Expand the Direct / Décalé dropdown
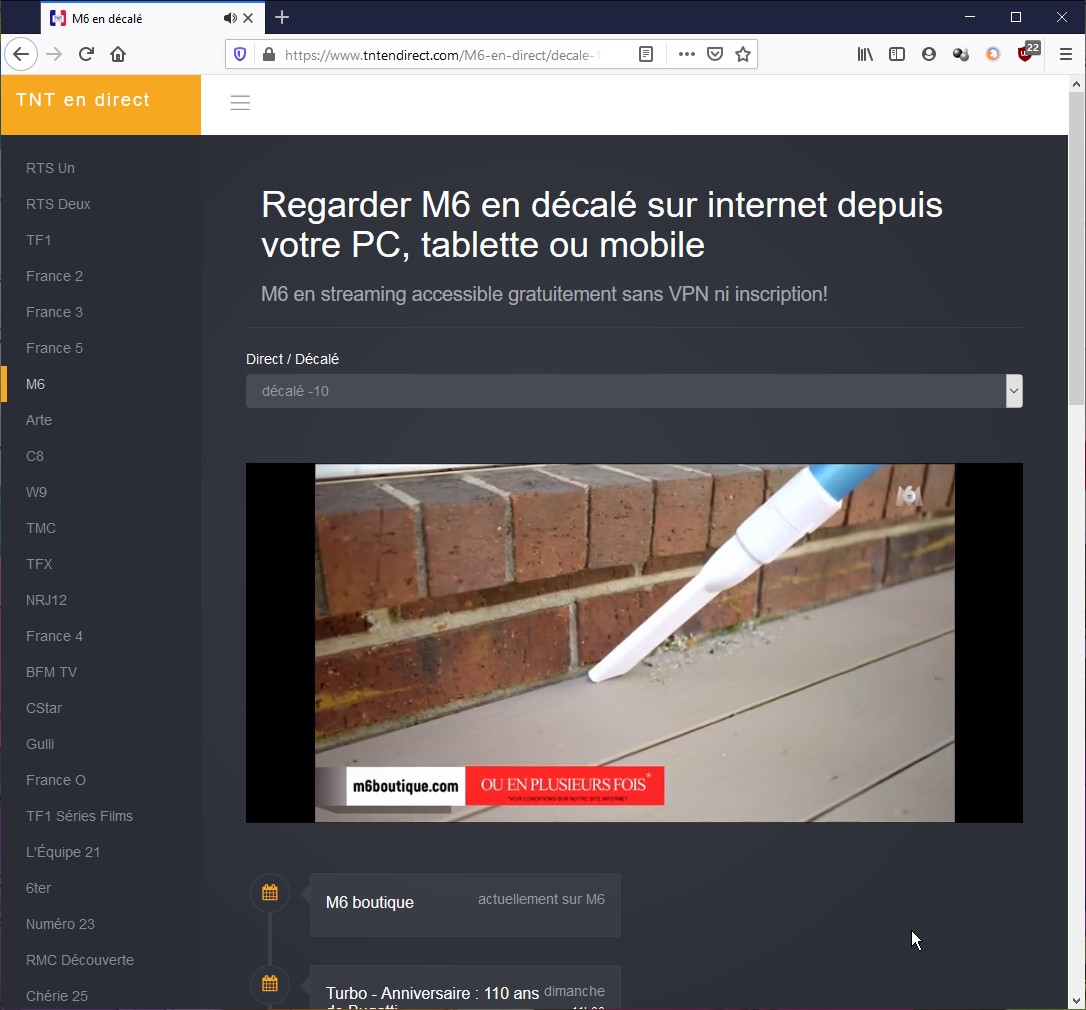 click(x=634, y=391)
